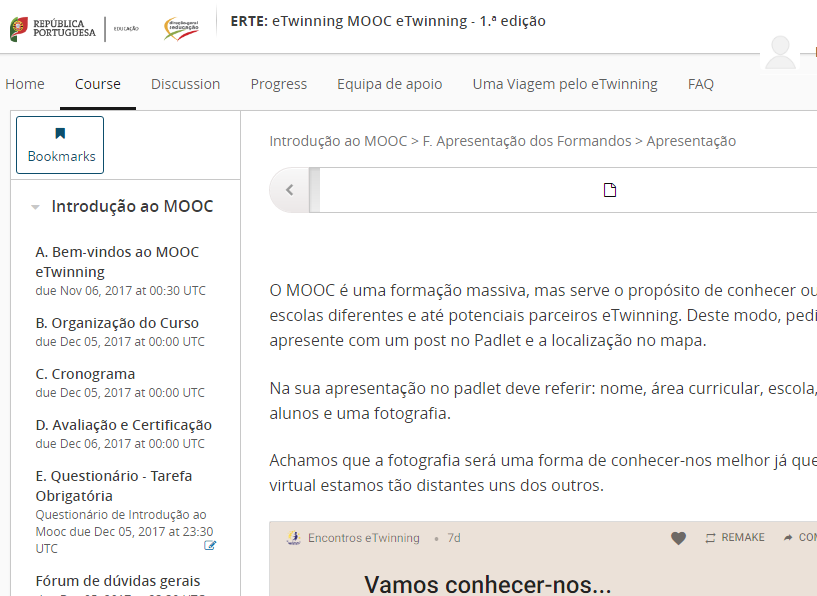Viewport: 817px width, 596px height.
Task: Click F. Apresentação dos Formandos breadcrumb
Action: tap(527, 141)
